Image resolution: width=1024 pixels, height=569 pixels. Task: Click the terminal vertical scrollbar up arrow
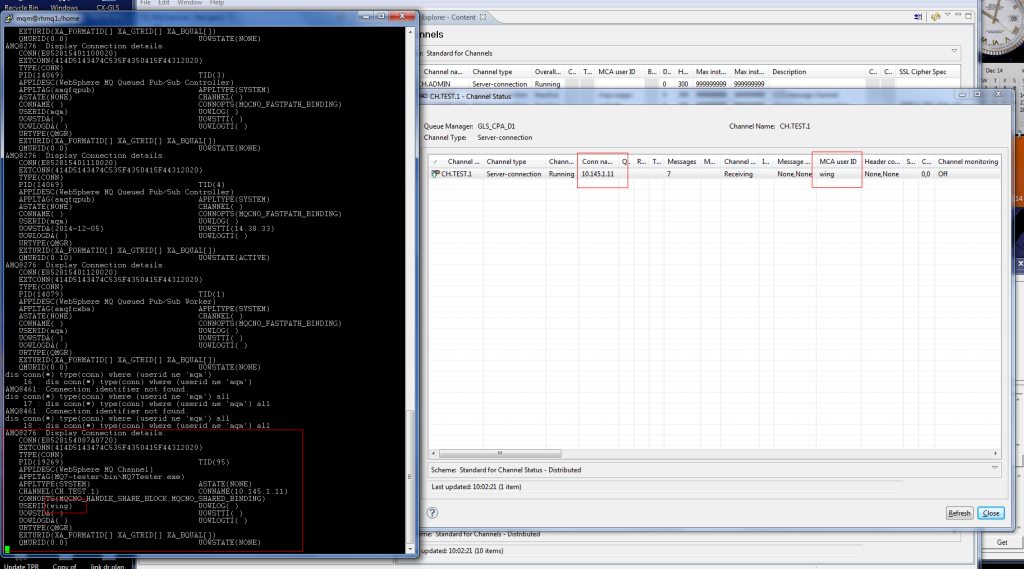pyautogui.click(x=410, y=31)
